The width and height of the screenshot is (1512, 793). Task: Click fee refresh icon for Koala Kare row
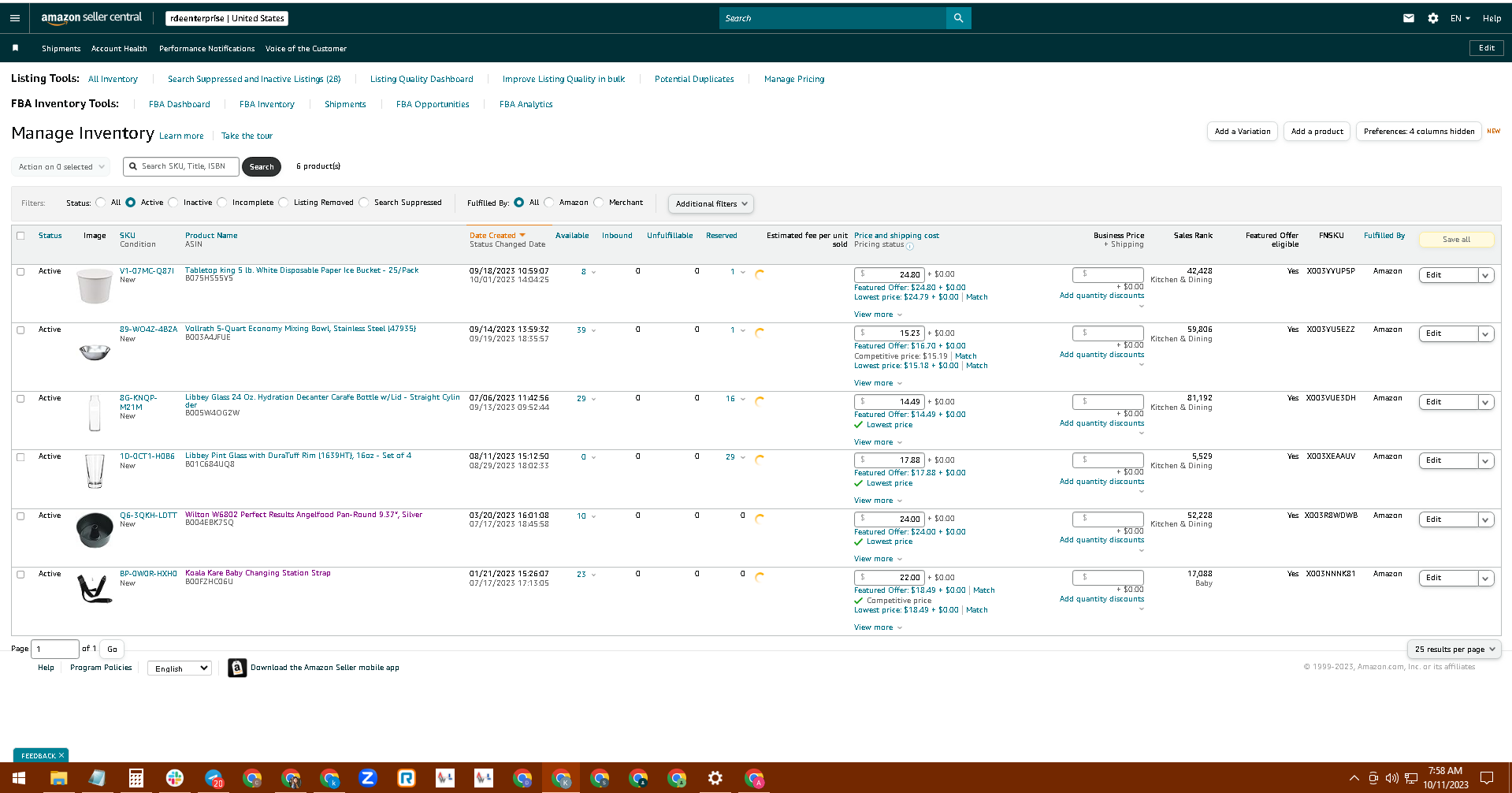[x=760, y=577]
